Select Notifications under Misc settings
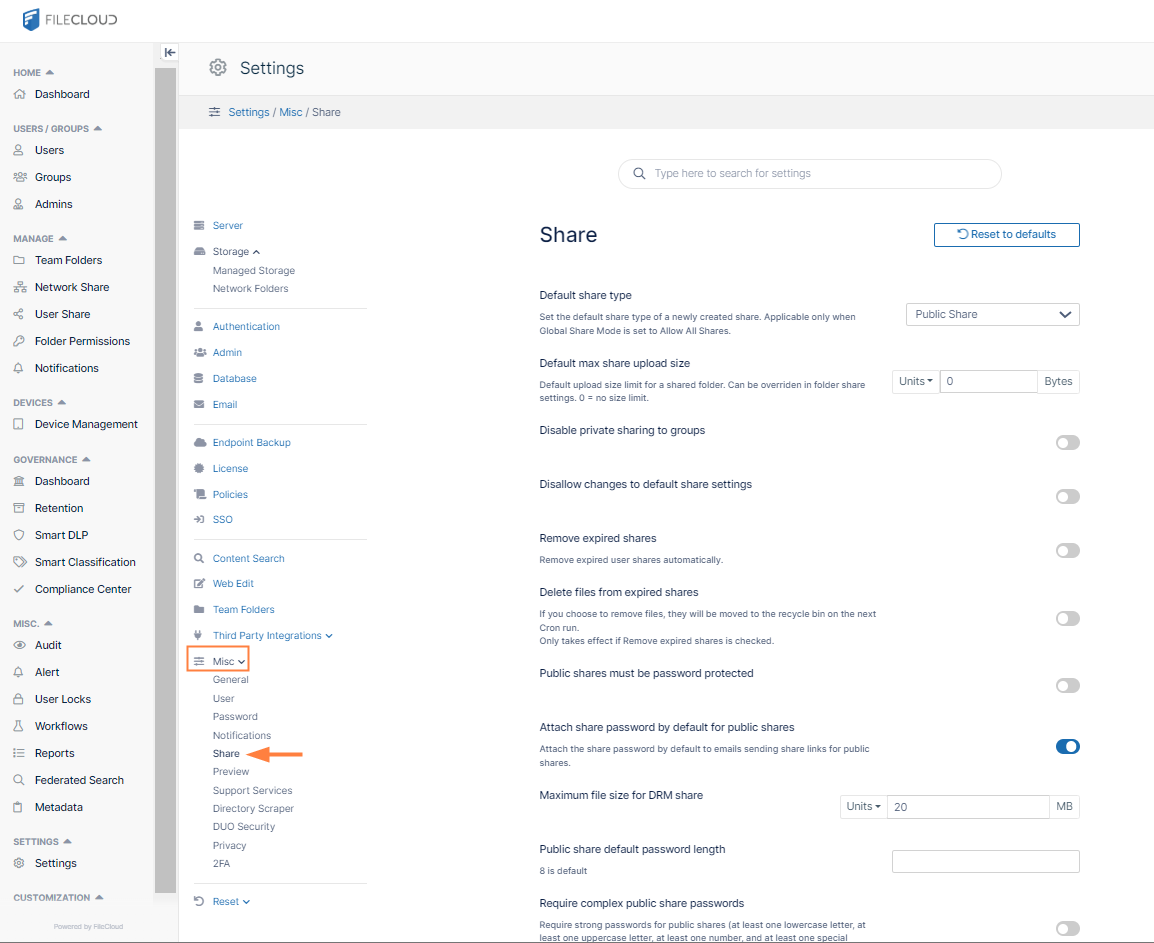The height and width of the screenshot is (943, 1154). pyautogui.click(x=242, y=735)
